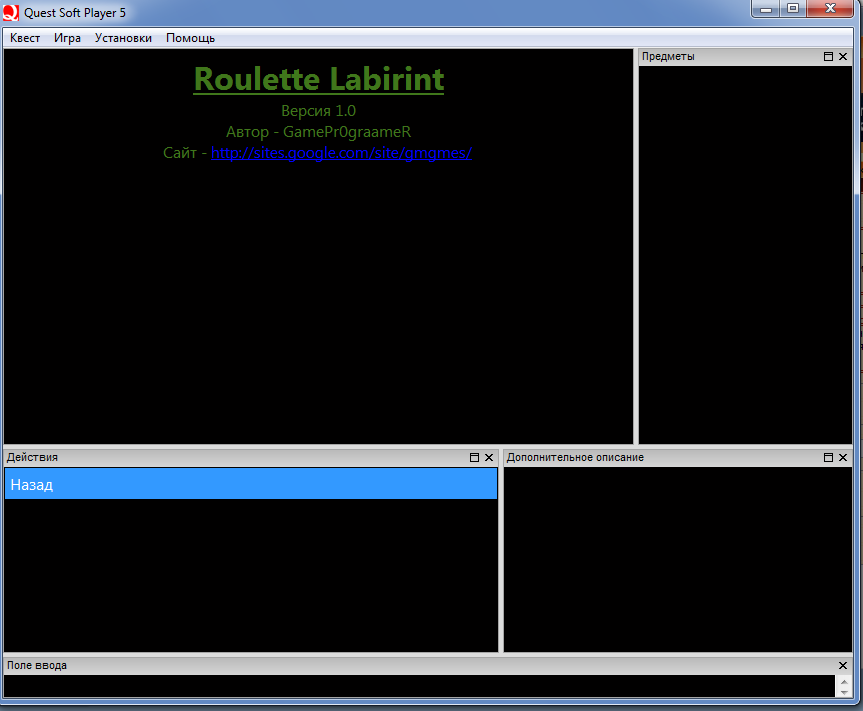Undock the Предметы panel with float icon

point(828,57)
